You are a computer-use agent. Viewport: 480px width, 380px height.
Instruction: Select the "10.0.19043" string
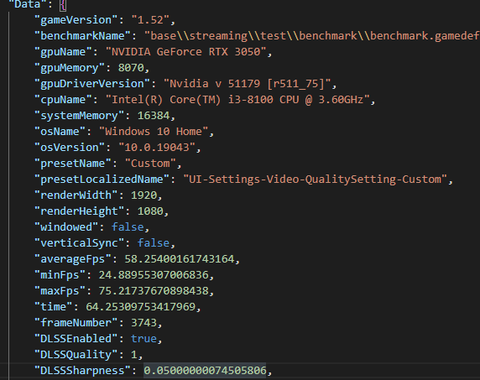(x=157, y=148)
